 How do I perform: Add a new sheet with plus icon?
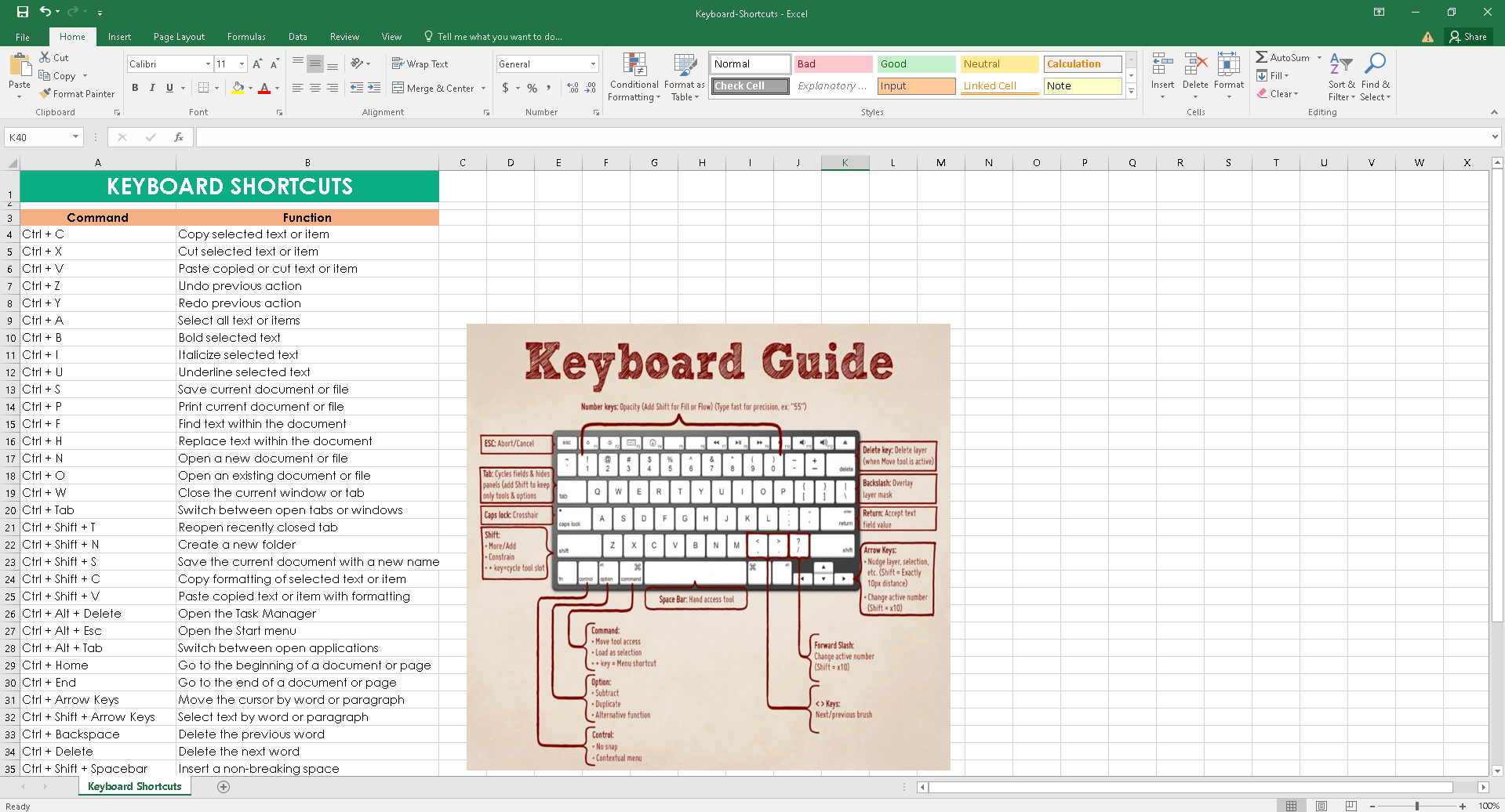coord(224,787)
